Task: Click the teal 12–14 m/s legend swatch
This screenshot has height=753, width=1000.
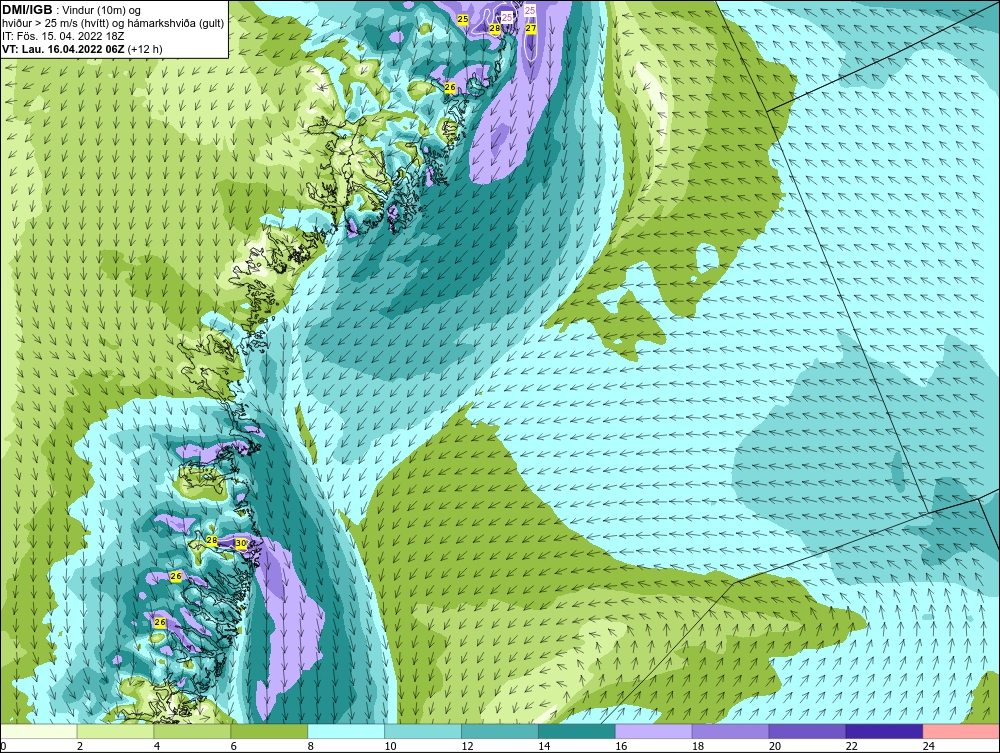Action: (x=500, y=731)
